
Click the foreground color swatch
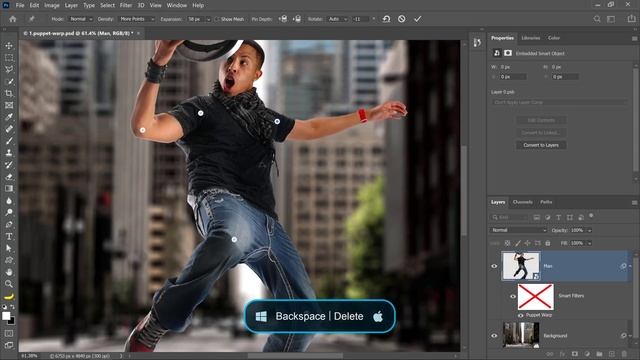(6, 316)
